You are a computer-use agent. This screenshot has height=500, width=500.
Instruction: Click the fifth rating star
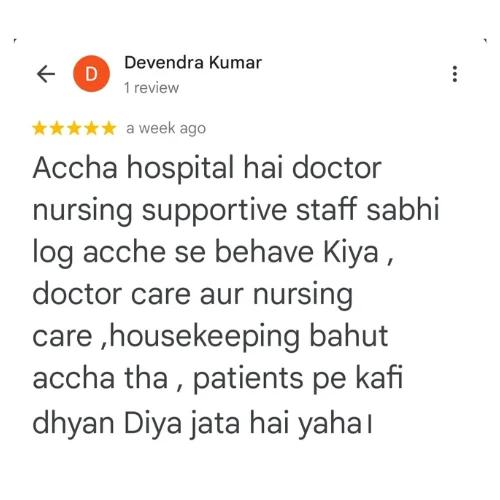(x=109, y=128)
